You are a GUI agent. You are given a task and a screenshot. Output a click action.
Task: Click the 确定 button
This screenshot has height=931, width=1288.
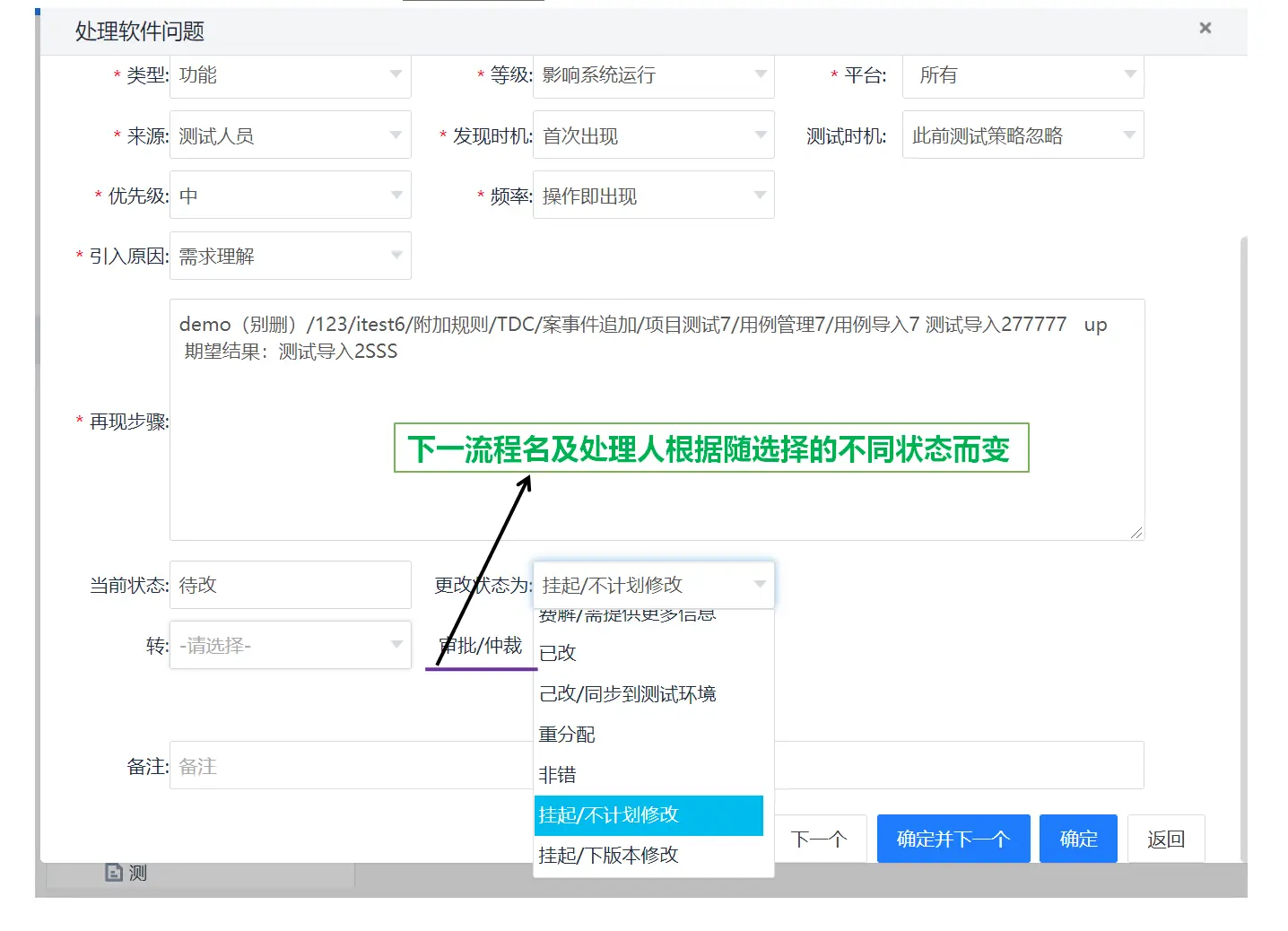coord(1078,839)
